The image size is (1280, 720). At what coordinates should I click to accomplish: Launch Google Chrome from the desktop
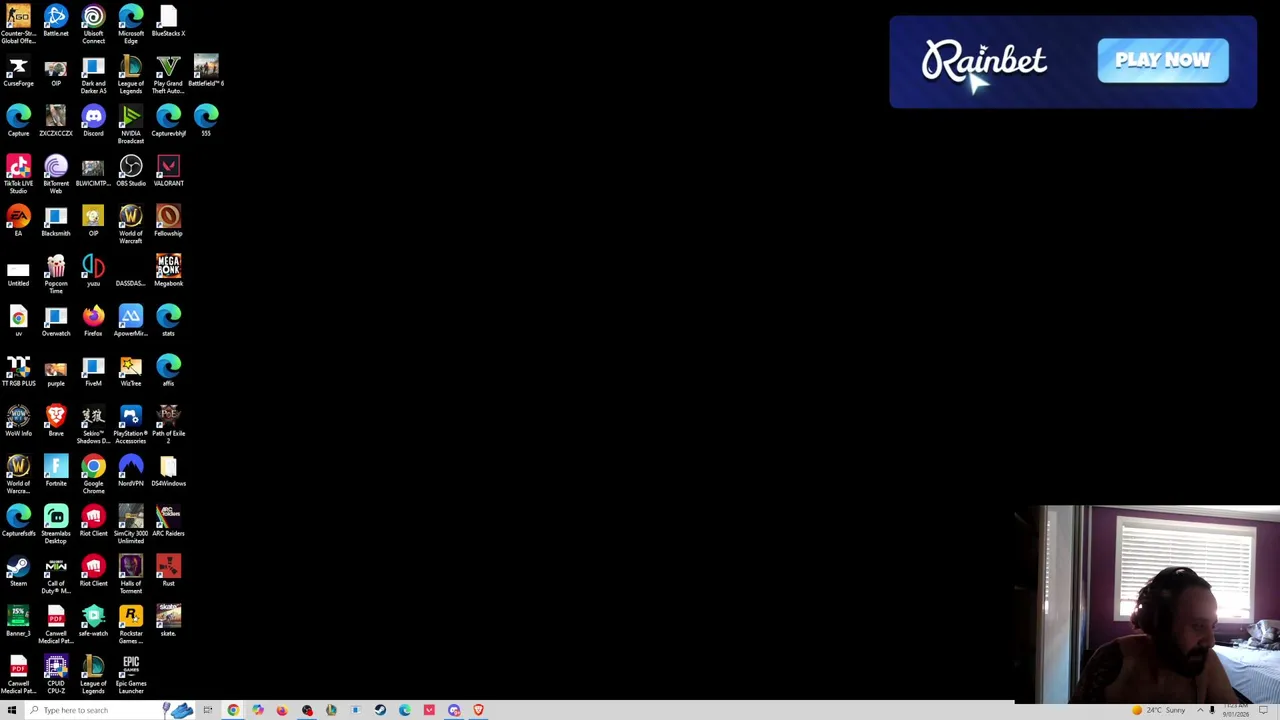tap(93, 474)
